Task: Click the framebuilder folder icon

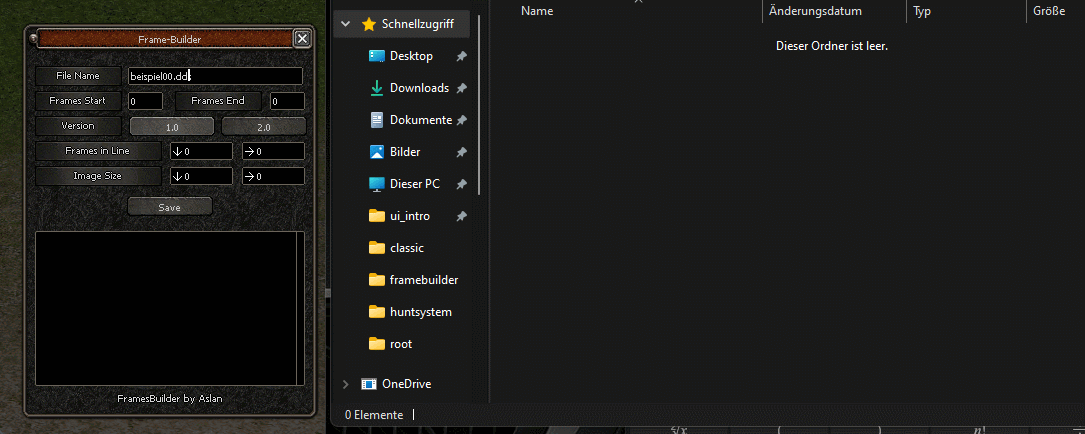Action: [377, 280]
